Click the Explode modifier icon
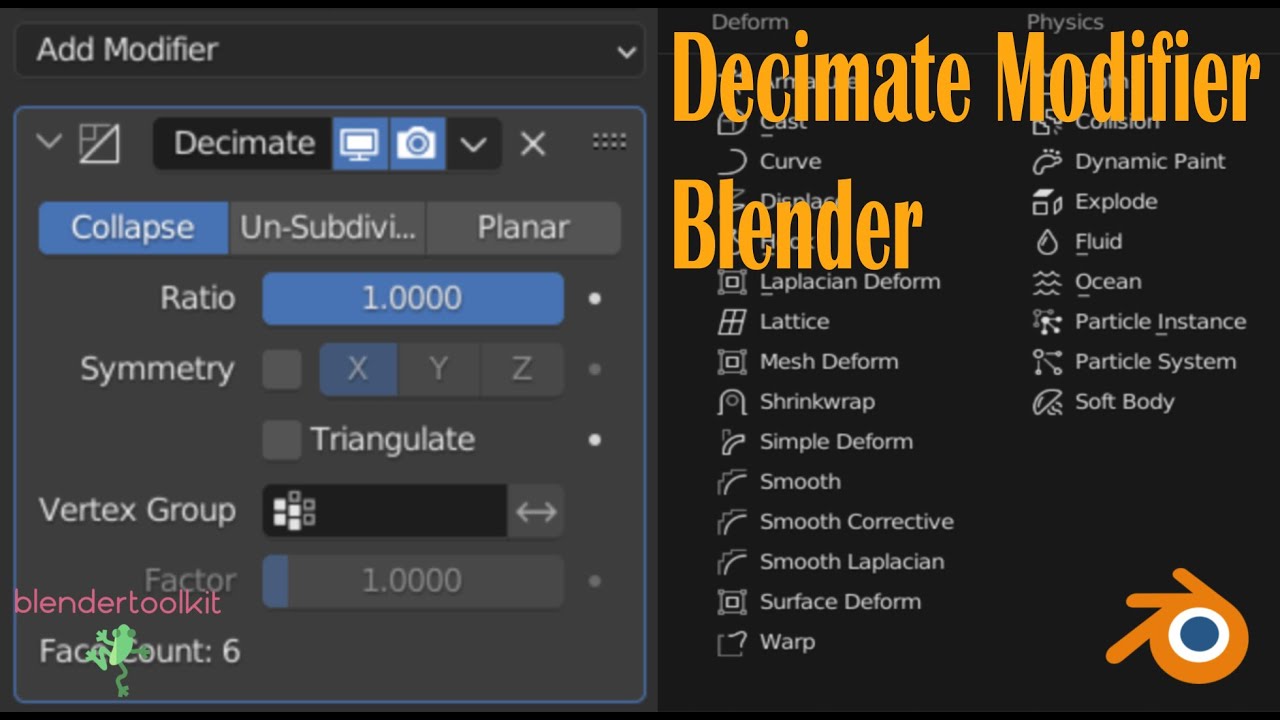This screenshot has height=720, width=1280. (1047, 202)
